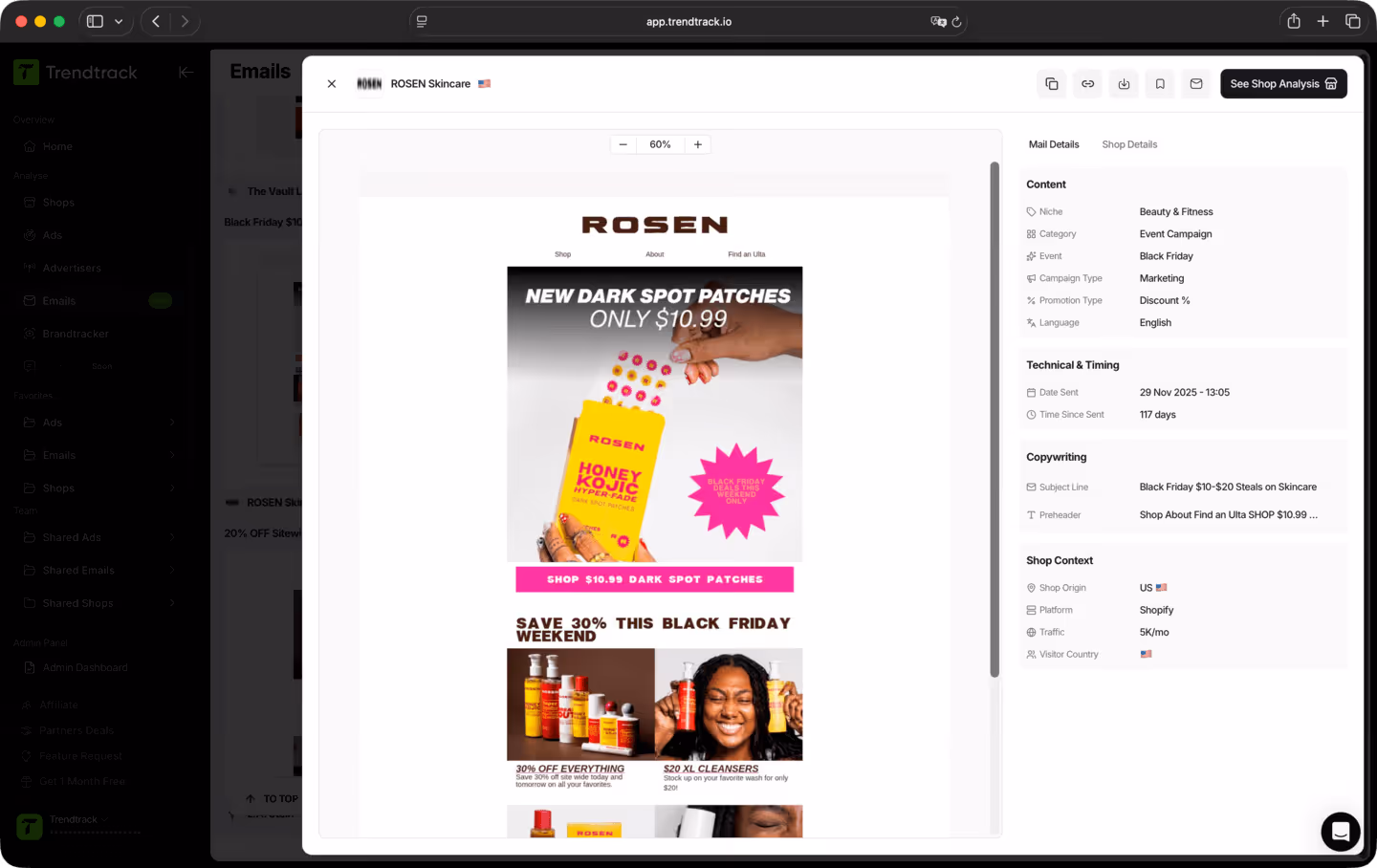The image size is (1377, 868).
Task: Click the 30% OFF EVERYTHING link
Action: tap(570, 769)
